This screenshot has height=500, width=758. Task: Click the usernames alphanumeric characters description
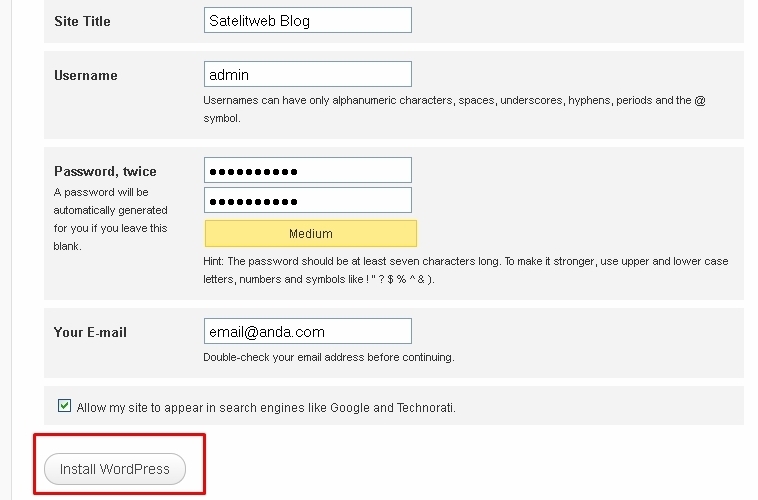tap(454, 109)
